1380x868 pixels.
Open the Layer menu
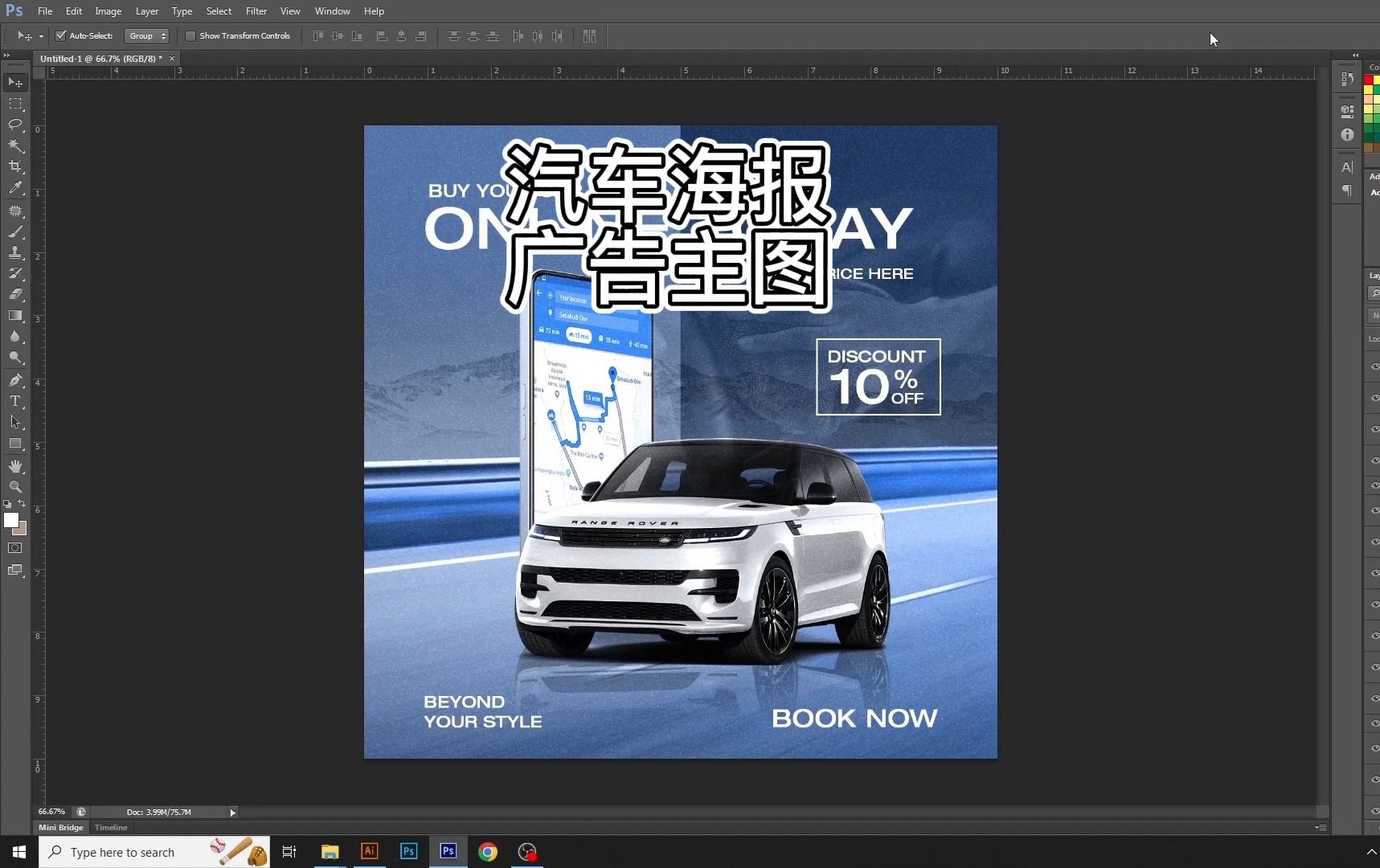(147, 11)
